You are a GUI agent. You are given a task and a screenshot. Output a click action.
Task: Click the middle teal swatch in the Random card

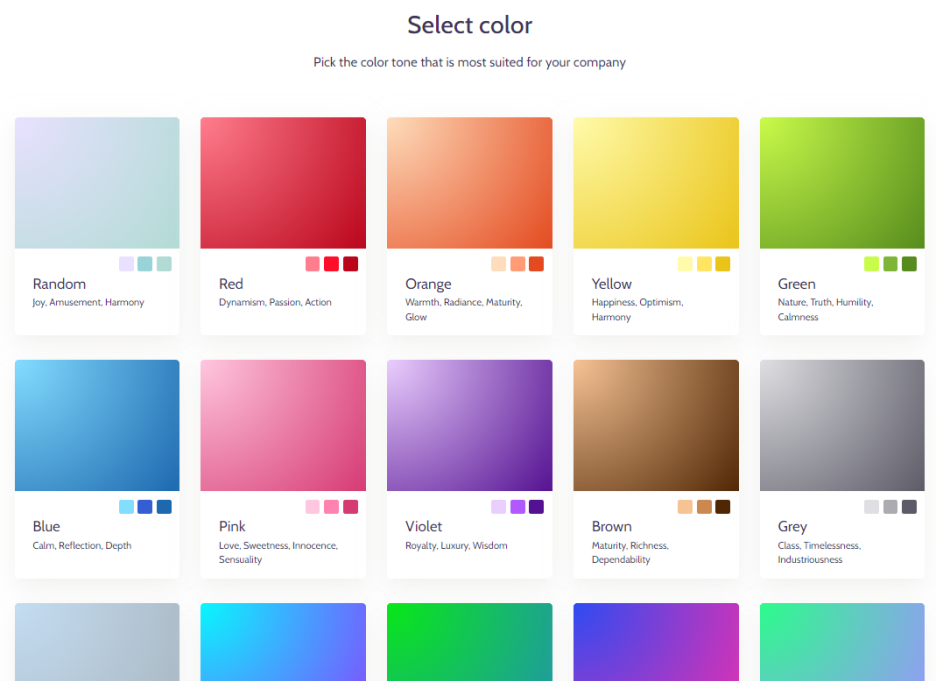pyautogui.click(x=145, y=264)
